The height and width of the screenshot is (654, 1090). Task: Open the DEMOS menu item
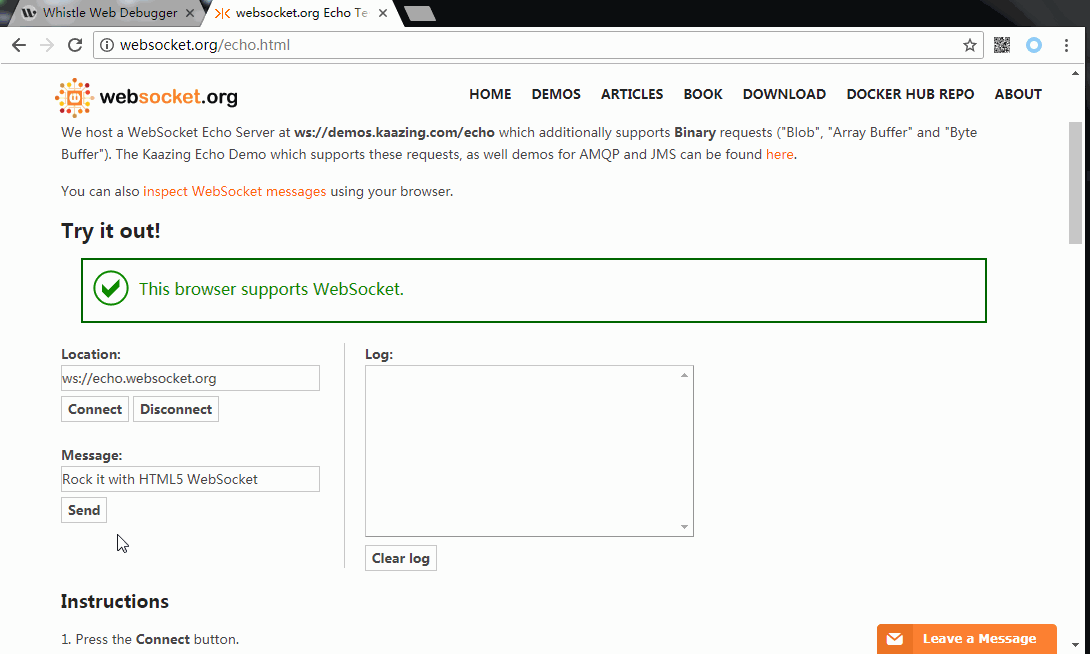point(556,94)
